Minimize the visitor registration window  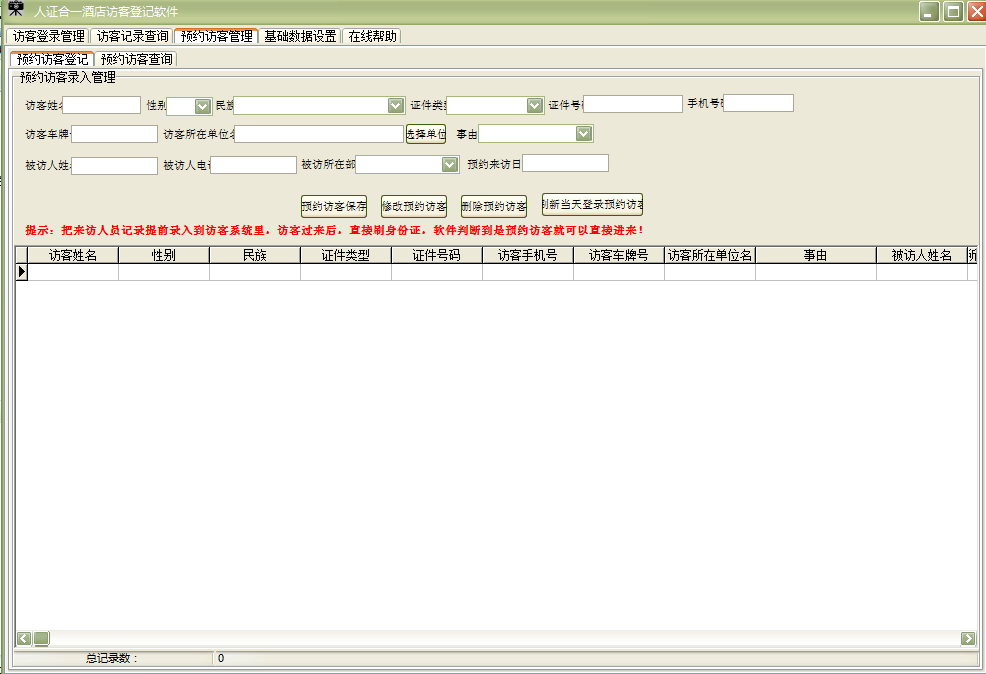point(929,11)
